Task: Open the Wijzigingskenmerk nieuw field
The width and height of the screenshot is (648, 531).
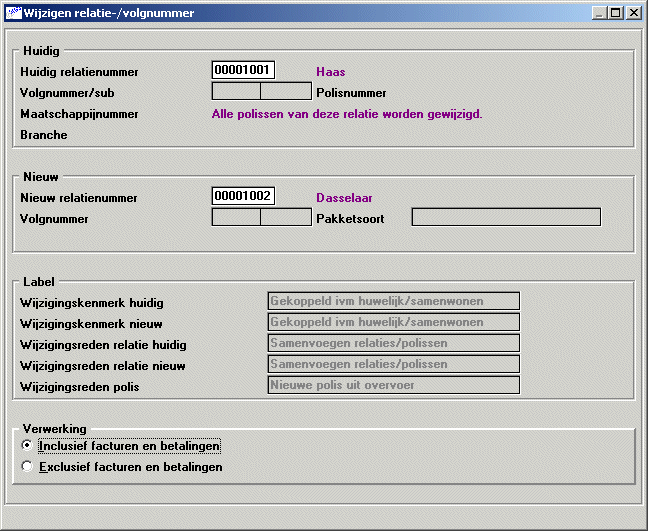Action: coord(394,322)
